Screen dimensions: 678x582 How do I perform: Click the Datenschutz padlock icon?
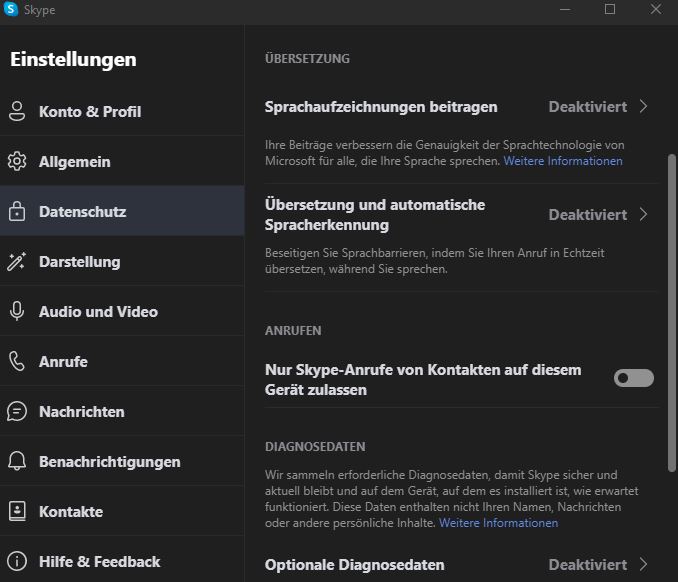coord(17,211)
